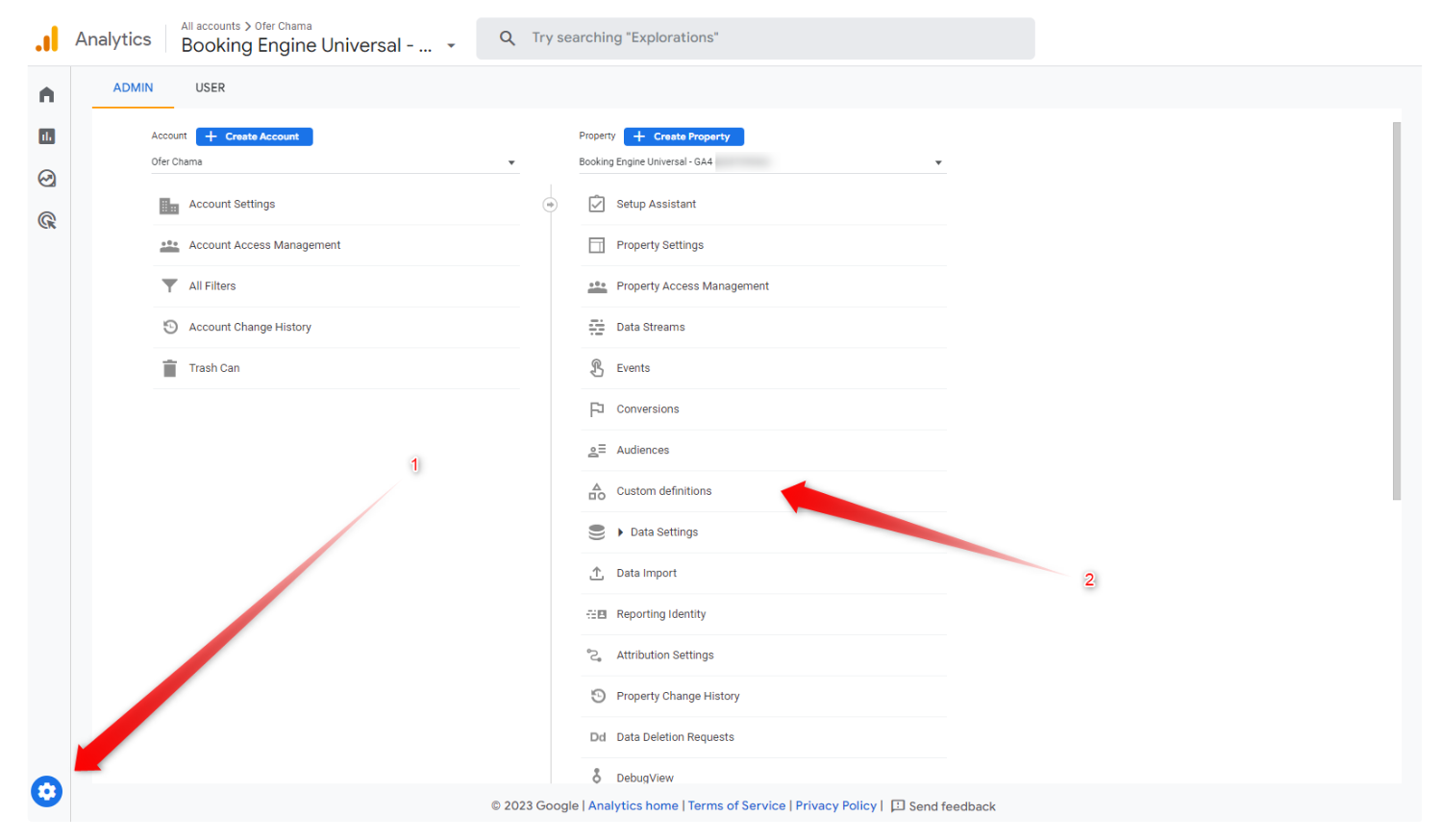1441x840 pixels.
Task: Open the Explore icon in sidebar
Action: point(46,179)
